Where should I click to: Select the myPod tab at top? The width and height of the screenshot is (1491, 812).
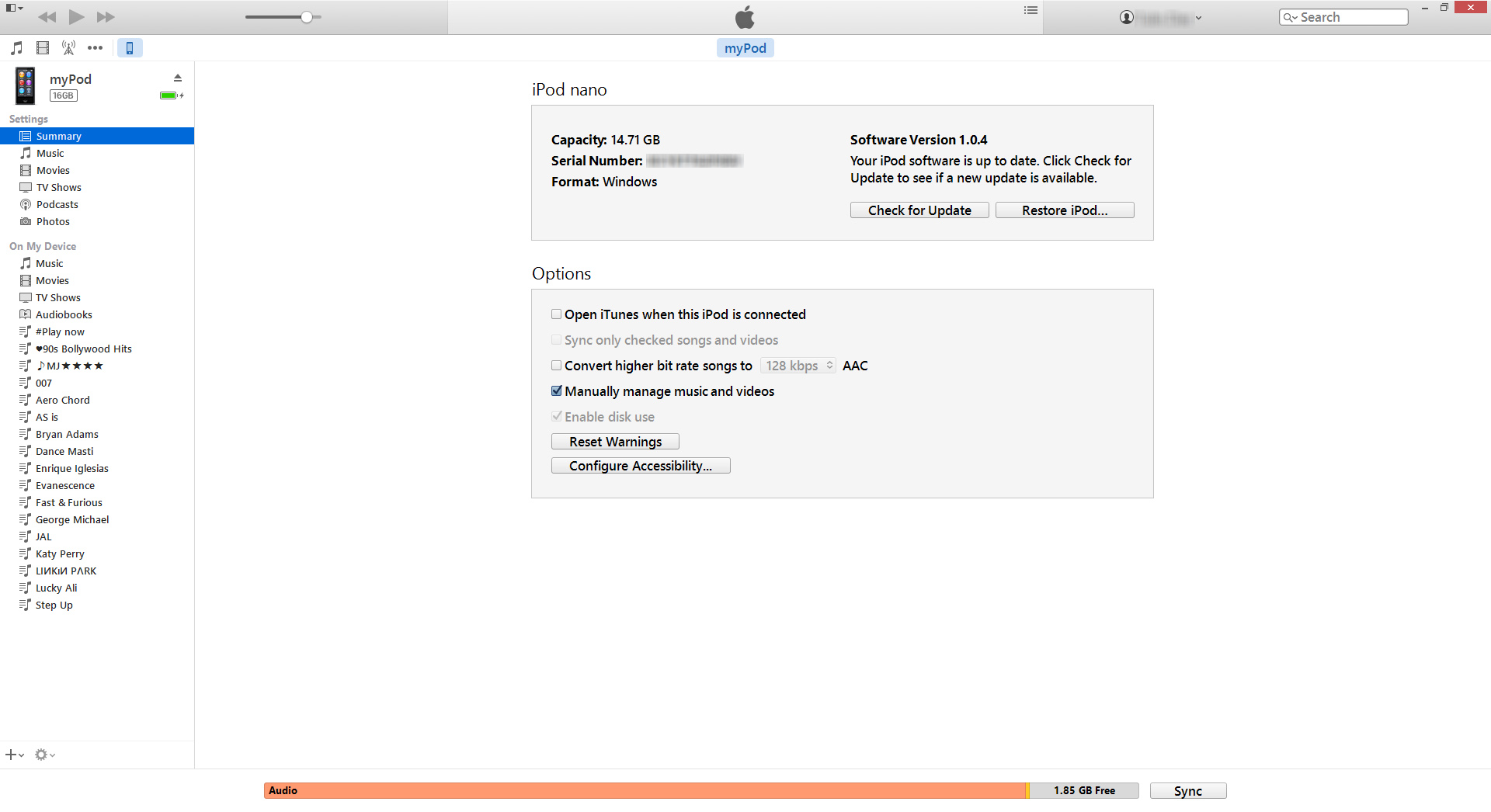point(745,48)
